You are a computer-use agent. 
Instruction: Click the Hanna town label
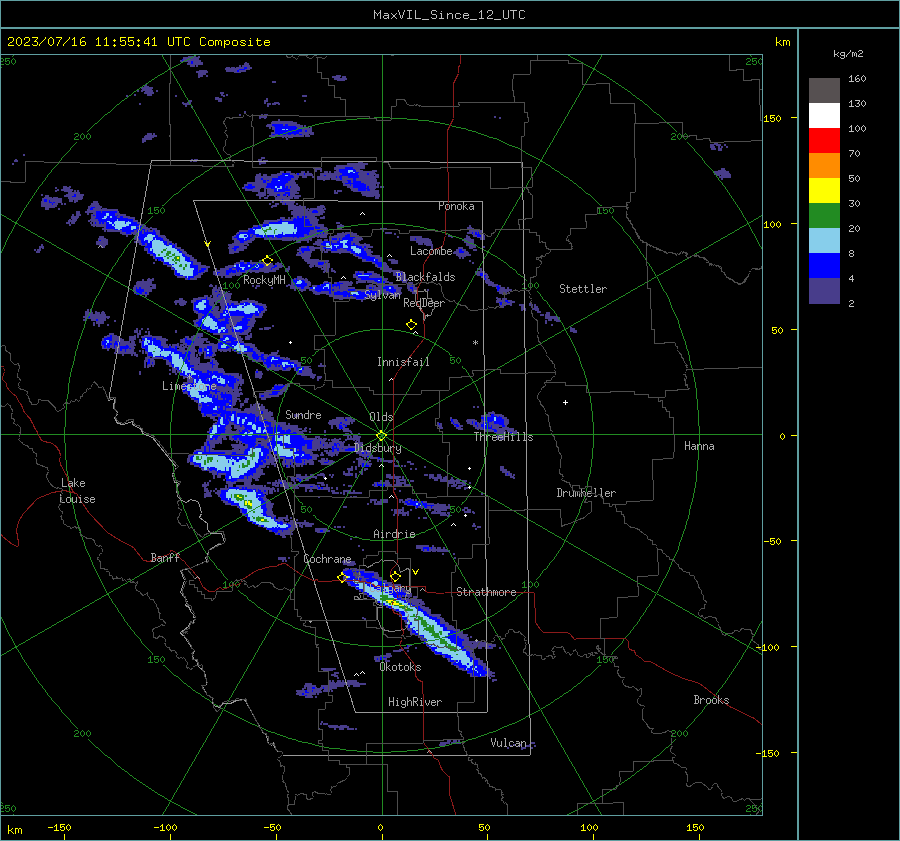point(699,446)
